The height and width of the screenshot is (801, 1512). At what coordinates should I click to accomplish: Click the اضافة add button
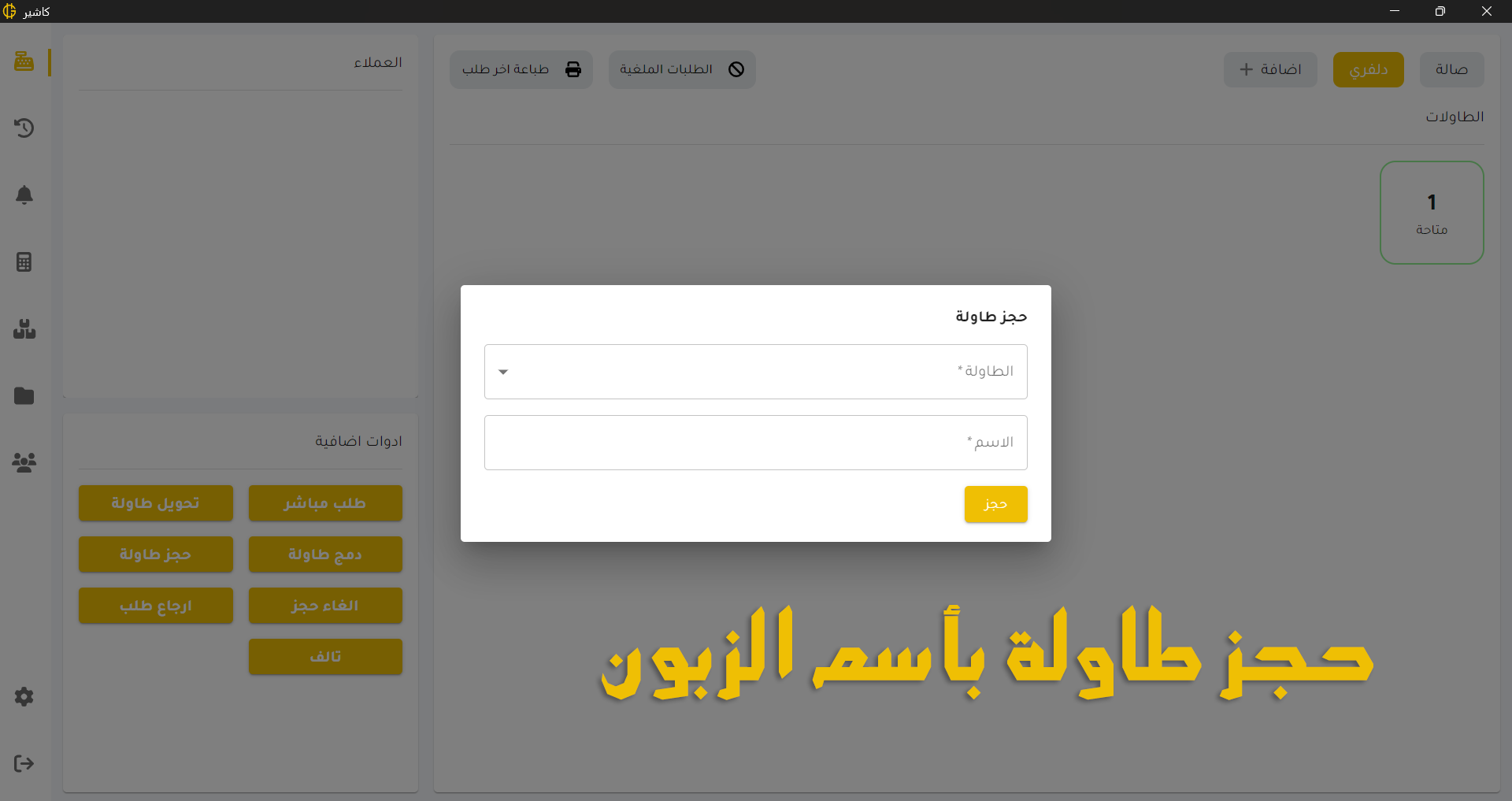pos(1269,69)
